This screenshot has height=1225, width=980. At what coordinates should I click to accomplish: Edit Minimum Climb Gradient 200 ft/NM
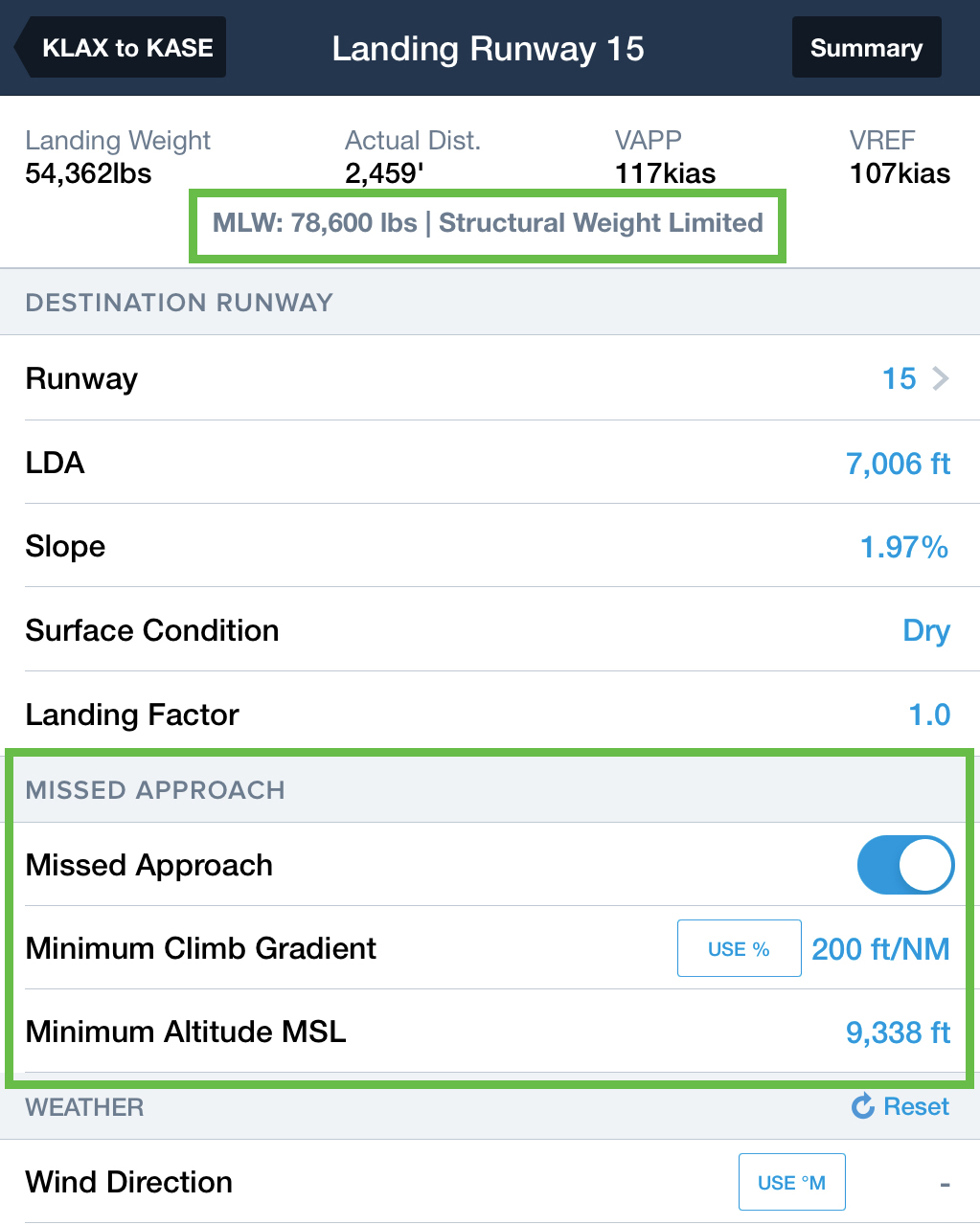(880, 948)
